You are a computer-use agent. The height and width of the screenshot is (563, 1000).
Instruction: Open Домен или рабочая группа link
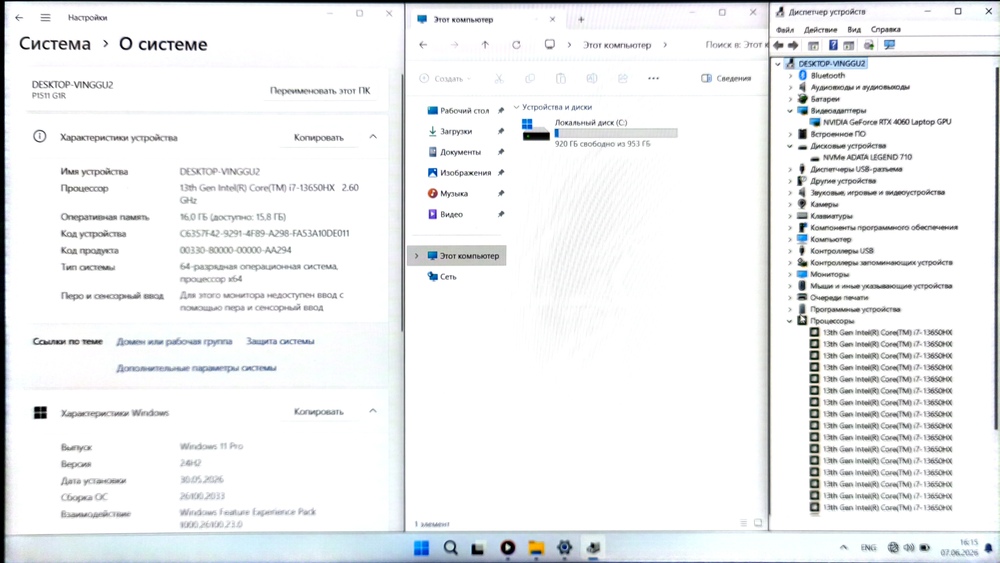(174, 341)
